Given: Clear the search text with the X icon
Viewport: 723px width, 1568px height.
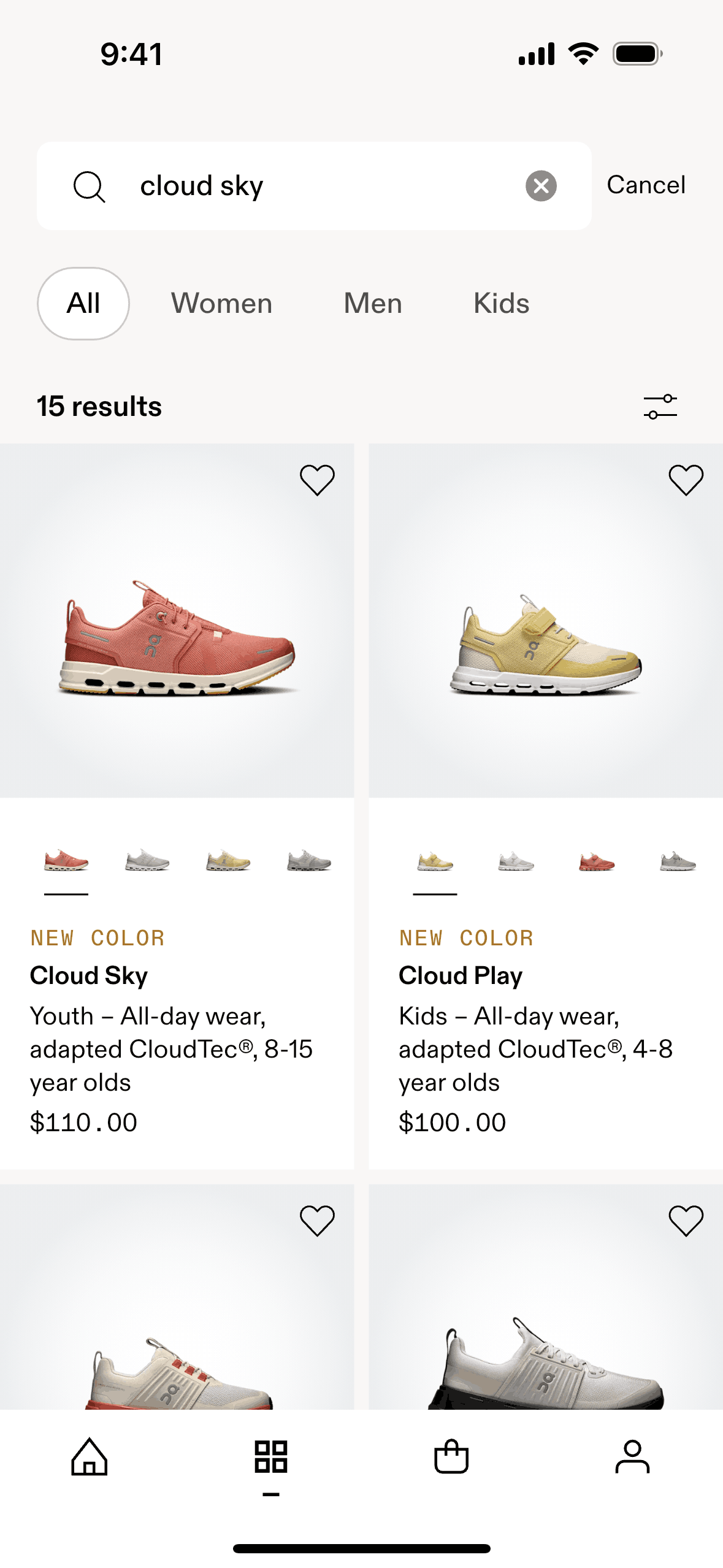Looking at the screenshot, I should (x=541, y=186).
